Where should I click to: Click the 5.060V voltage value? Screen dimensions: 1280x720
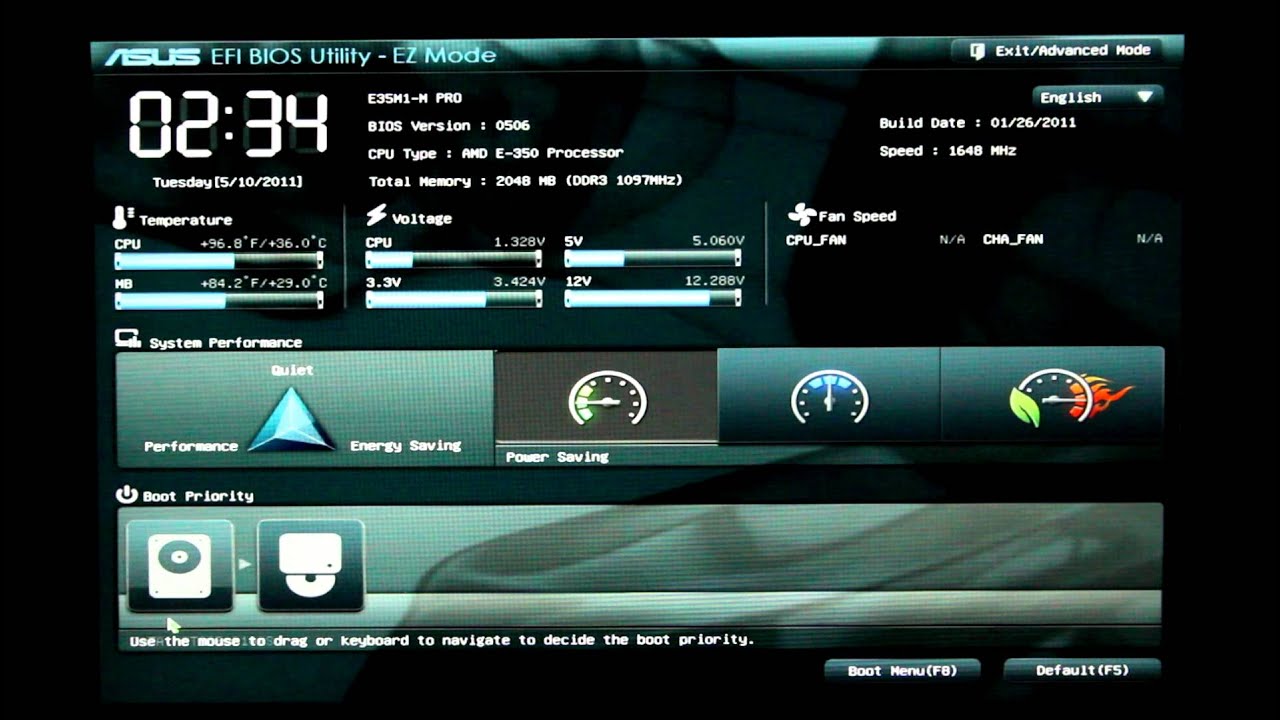718,241
